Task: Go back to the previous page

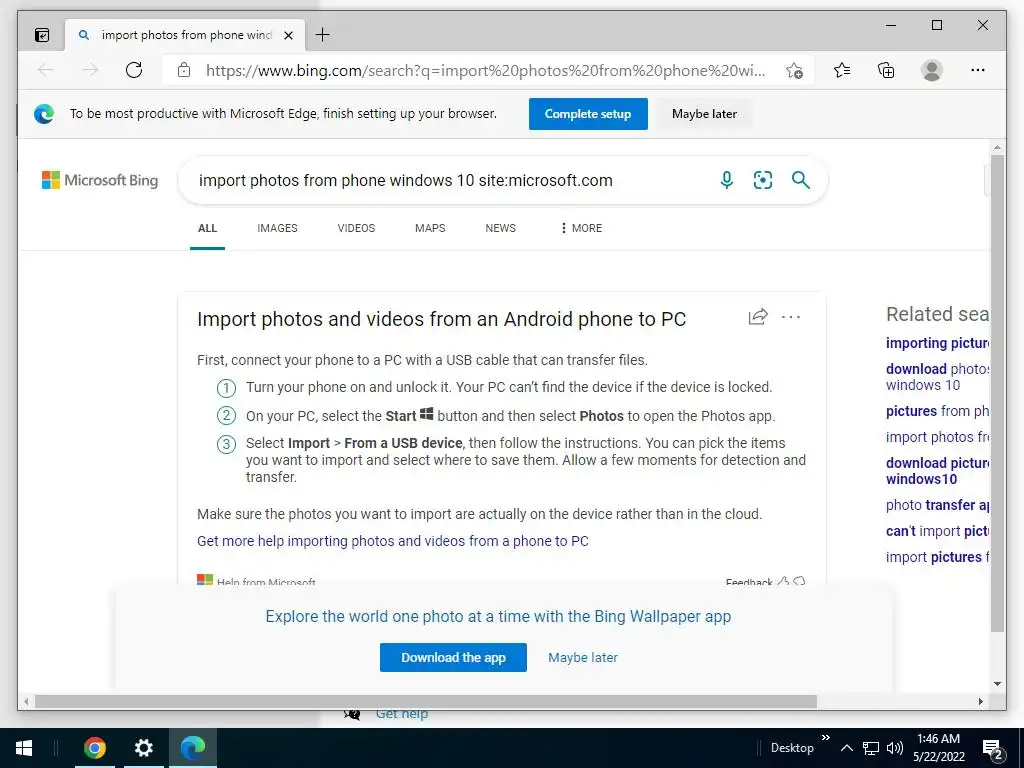Action: tap(46, 70)
